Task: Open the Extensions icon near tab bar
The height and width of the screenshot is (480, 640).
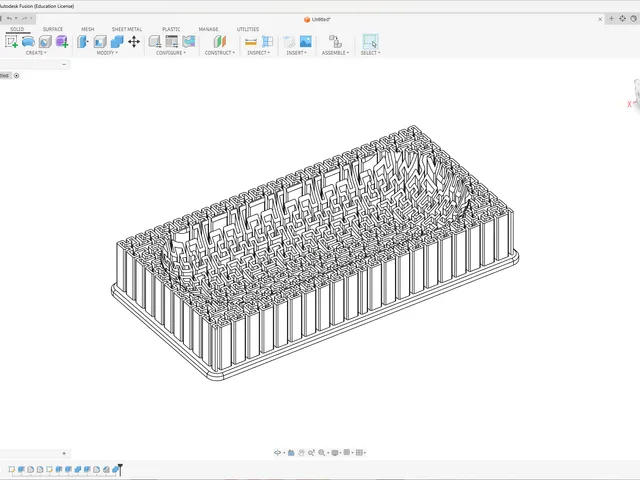Action: click(622, 19)
